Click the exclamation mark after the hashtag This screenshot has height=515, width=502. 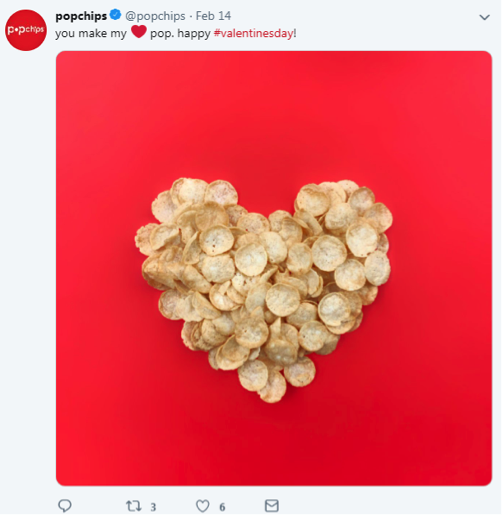point(295,33)
